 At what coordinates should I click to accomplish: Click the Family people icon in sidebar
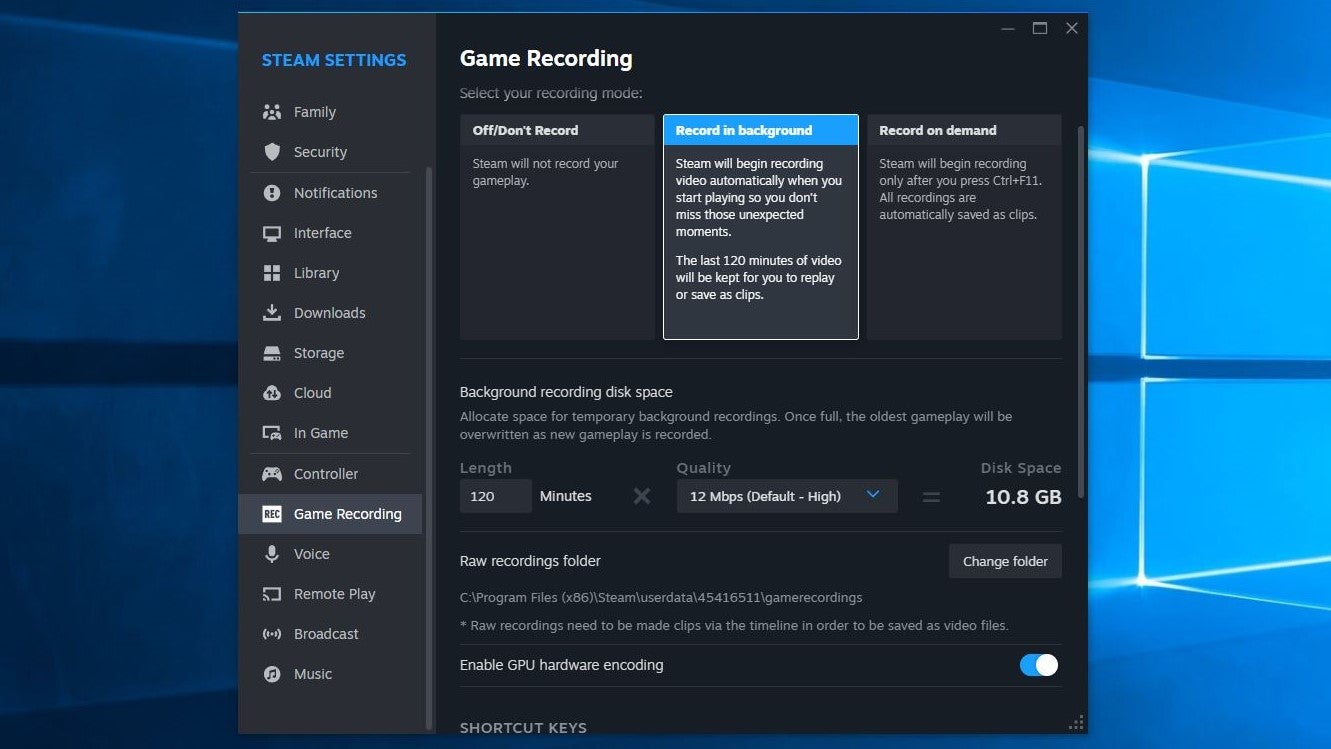[272, 112]
